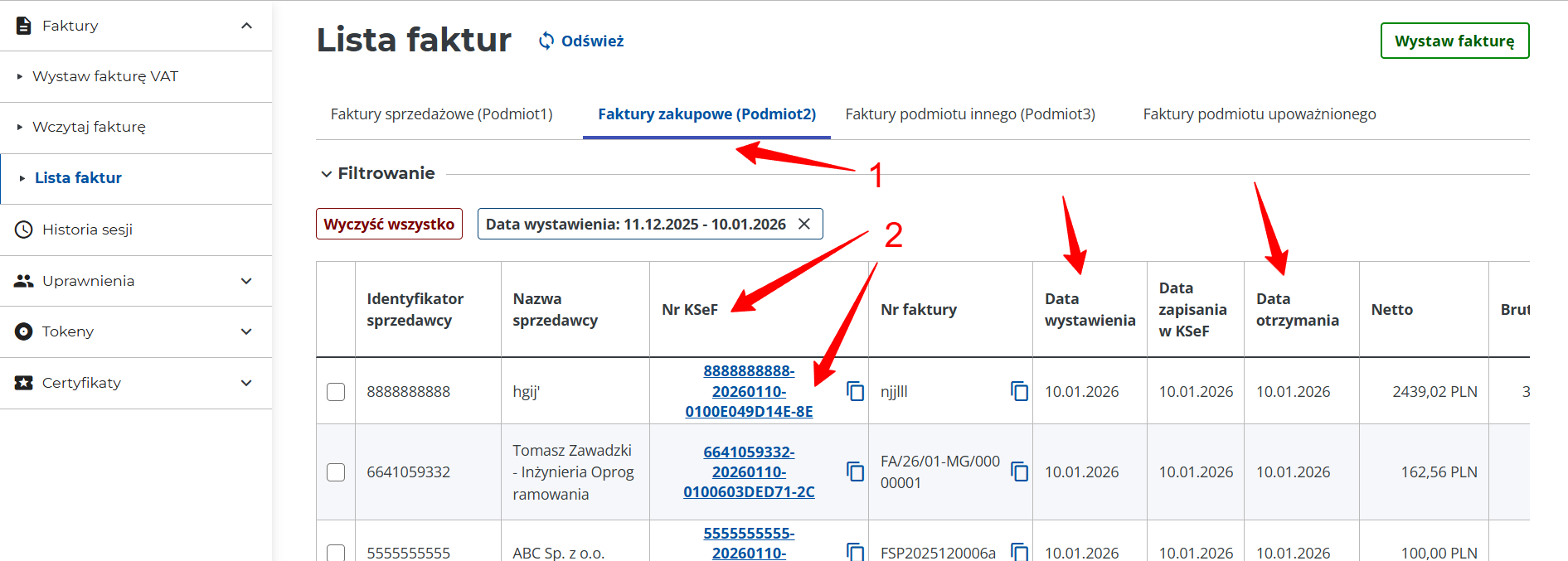1568x561 pixels.
Task: Expand the Tokeny sidebar section
Action: [246, 331]
